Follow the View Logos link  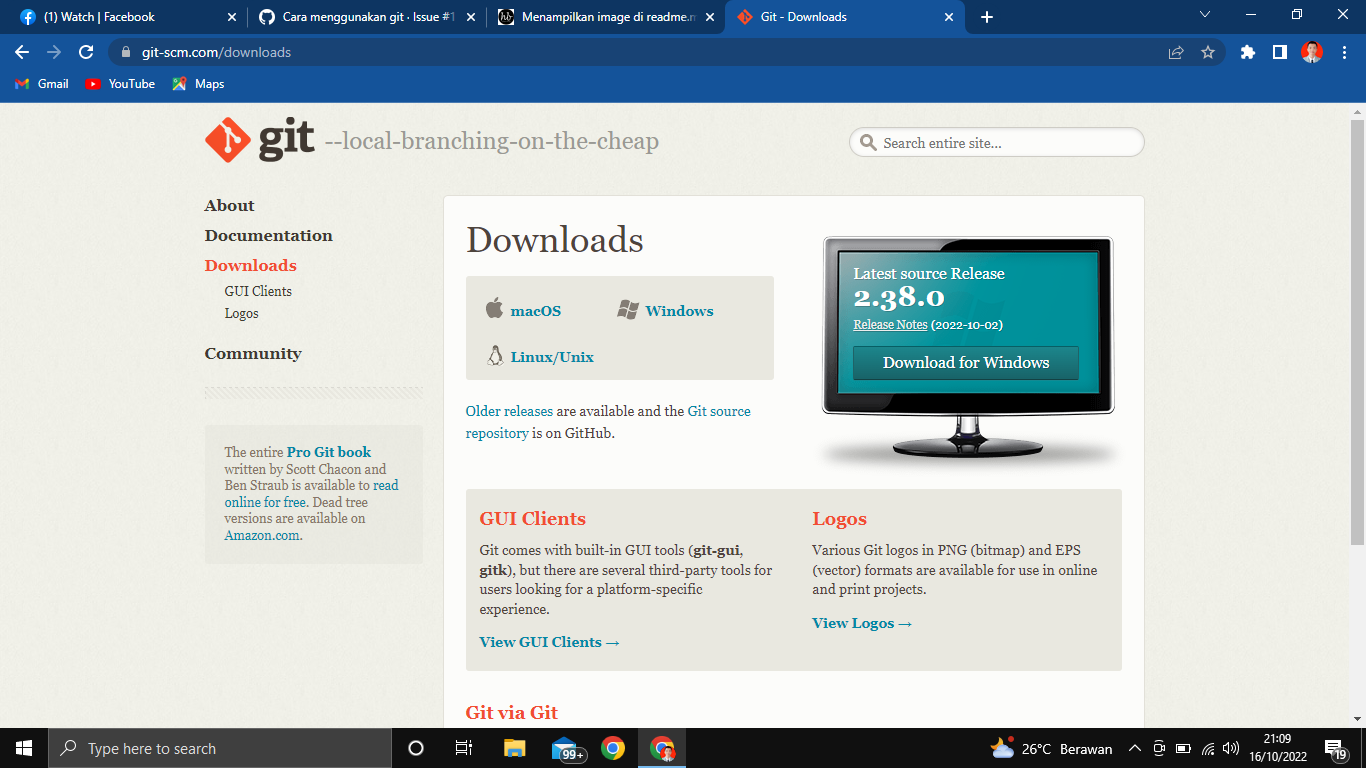862,623
